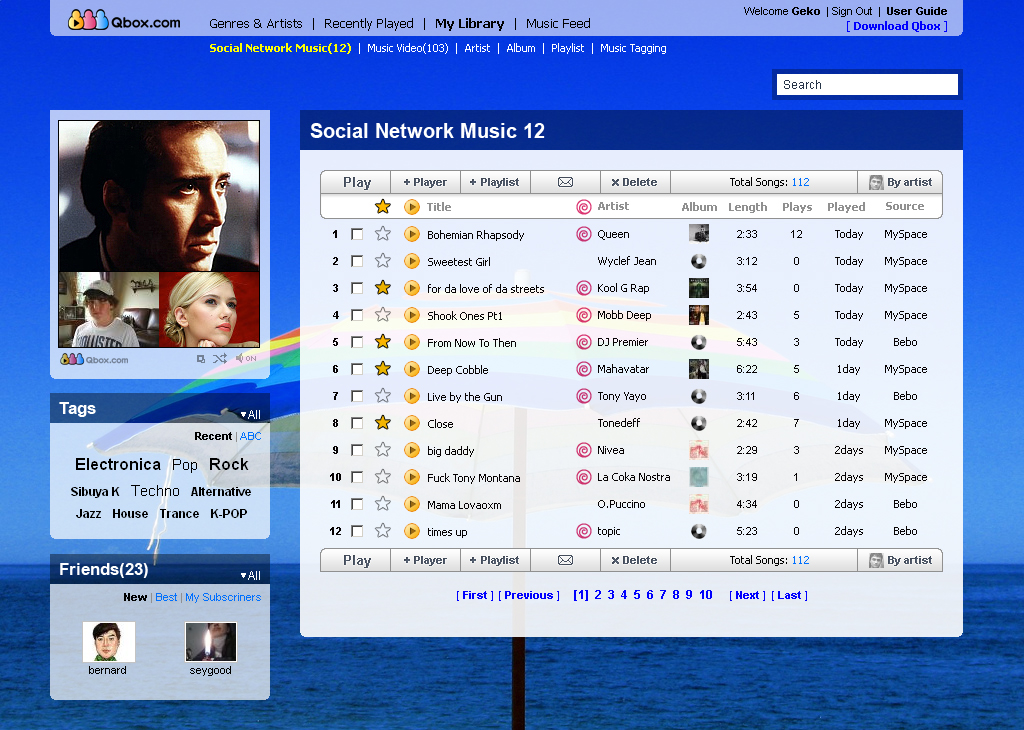Screen dimensions: 1024x730
Task: Click the swirl icon in the Artist header
Action: (584, 207)
